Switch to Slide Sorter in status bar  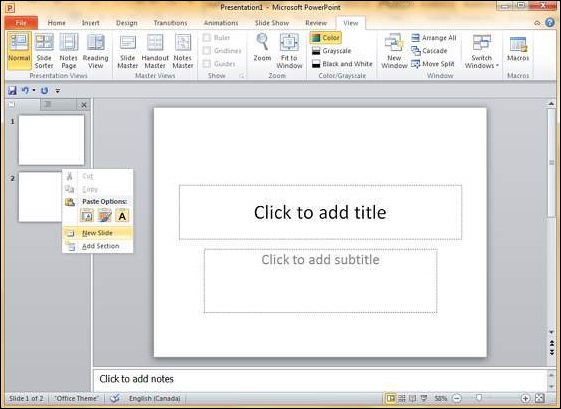402,398
